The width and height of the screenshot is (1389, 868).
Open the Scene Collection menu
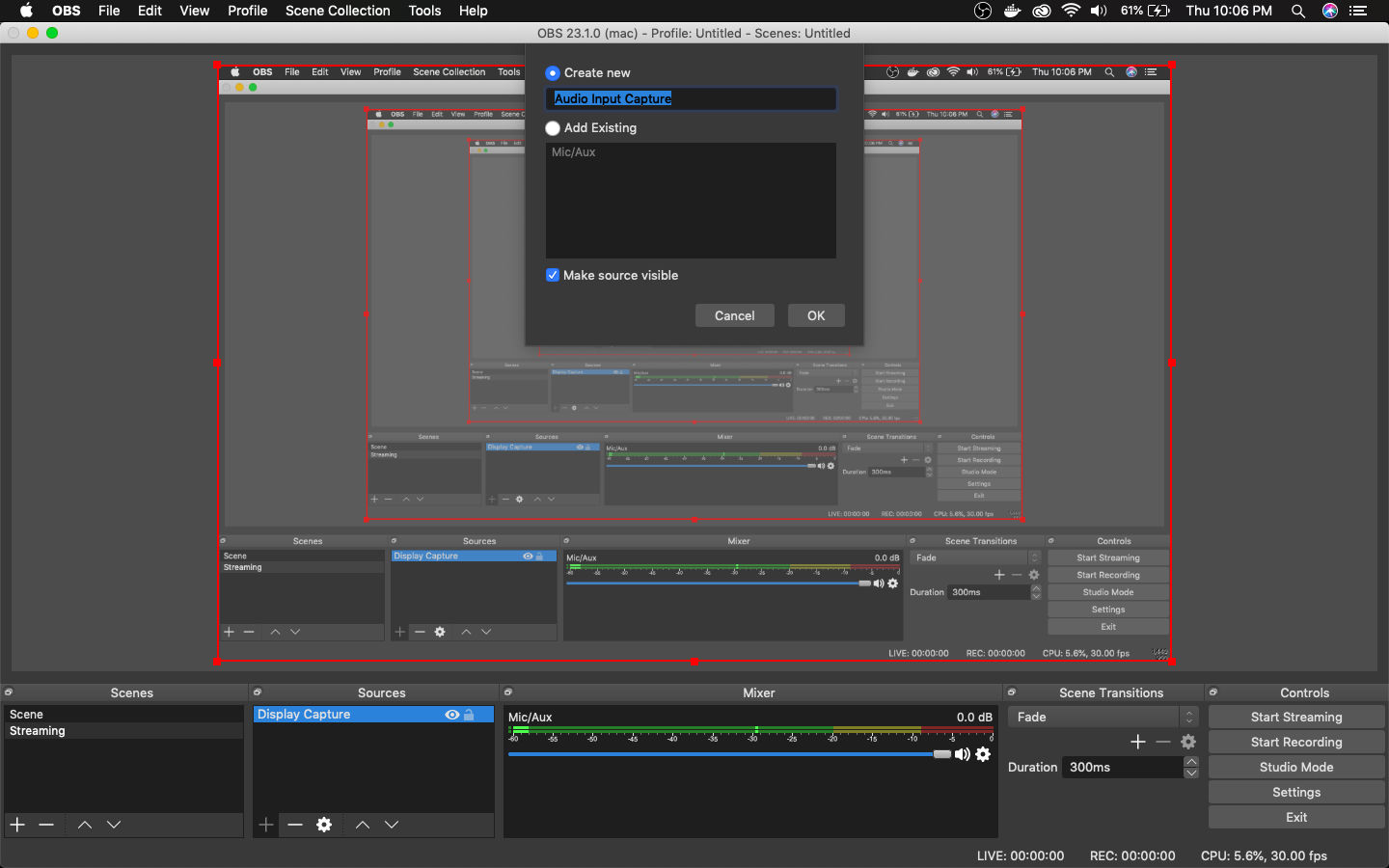click(338, 11)
